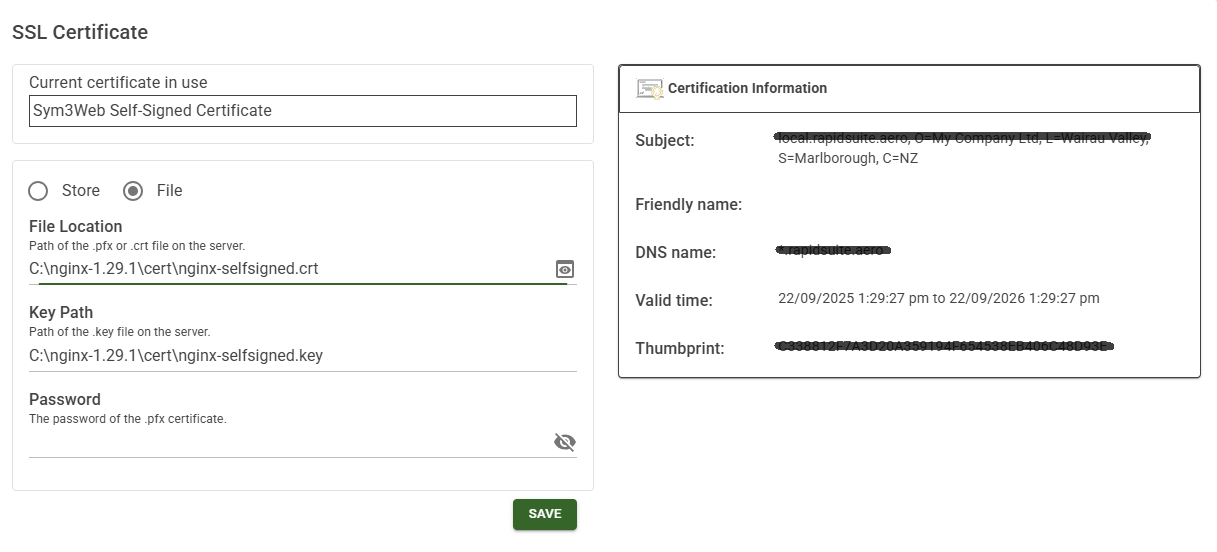Click the Subject label in certificate info
Viewport: 1217px width, 552px height.
[664, 141]
